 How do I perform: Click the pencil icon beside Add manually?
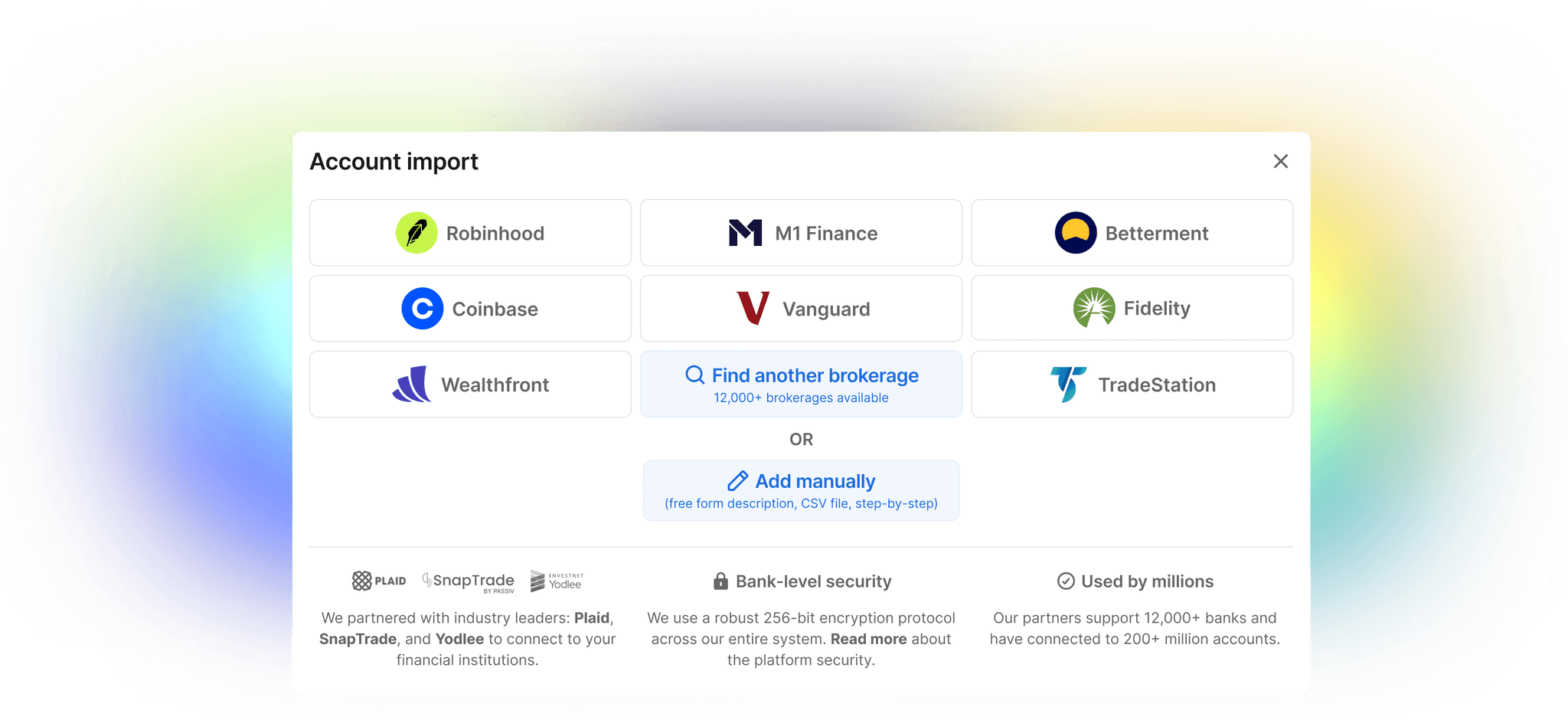(x=737, y=481)
